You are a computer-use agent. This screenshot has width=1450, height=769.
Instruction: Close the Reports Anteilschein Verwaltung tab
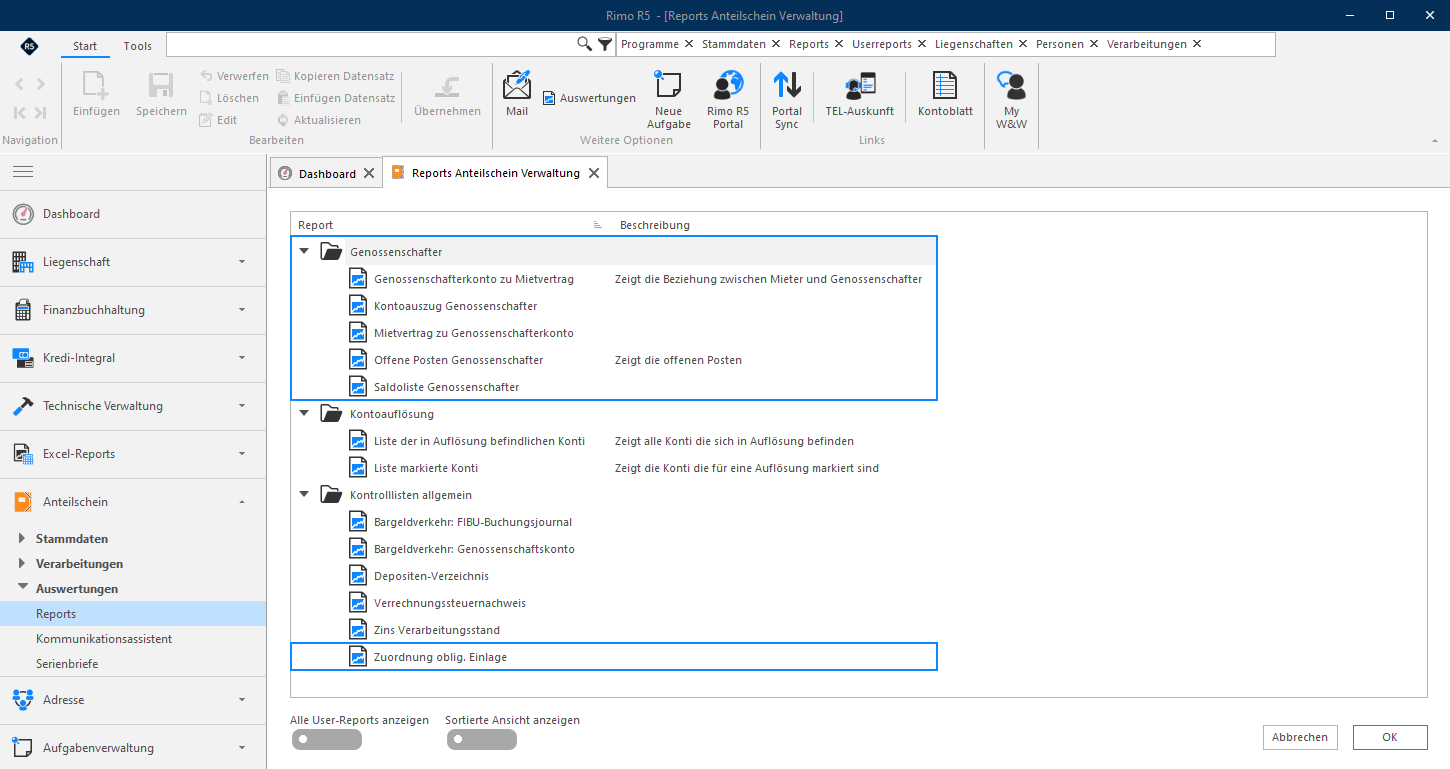pyautogui.click(x=593, y=173)
